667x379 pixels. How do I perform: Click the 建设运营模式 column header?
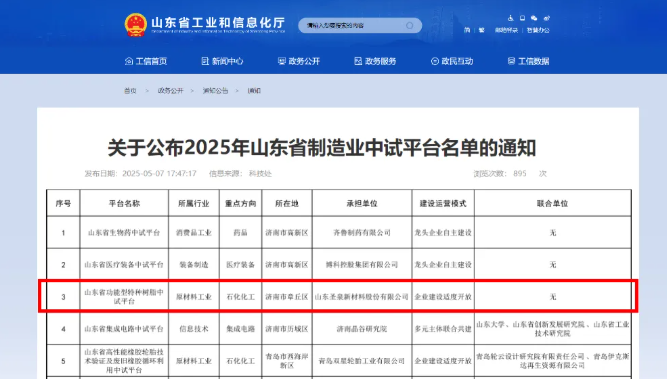(x=443, y=203)
